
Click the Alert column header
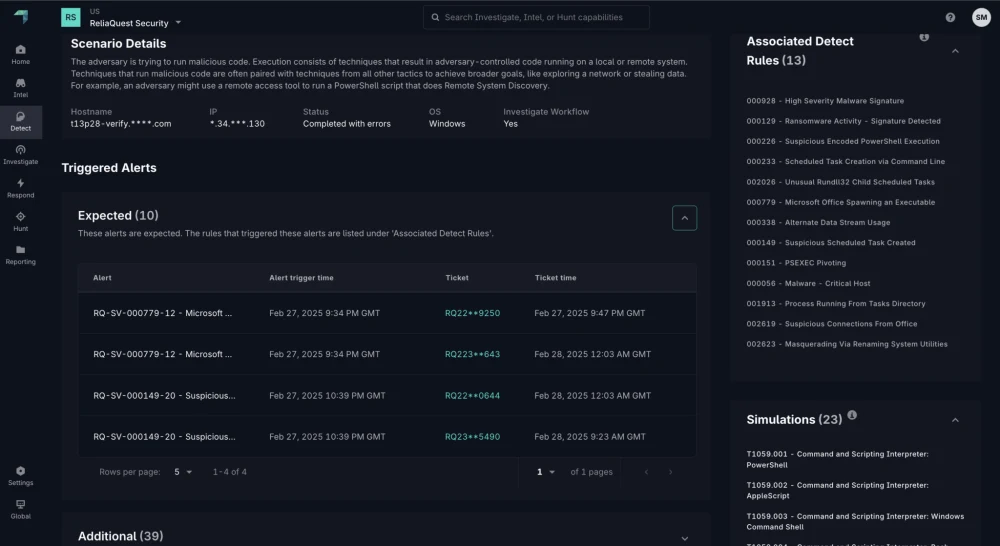(x=102, y=278)
